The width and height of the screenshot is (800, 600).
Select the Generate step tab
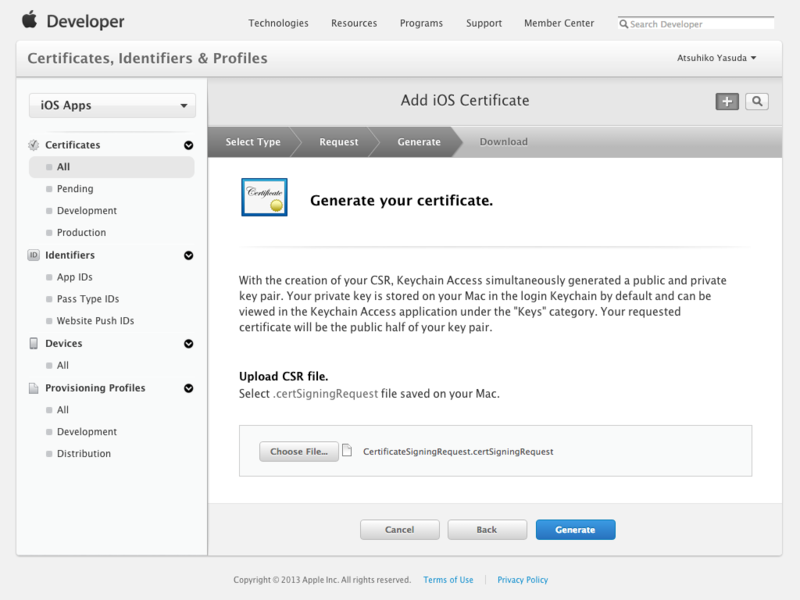(419, 142)
